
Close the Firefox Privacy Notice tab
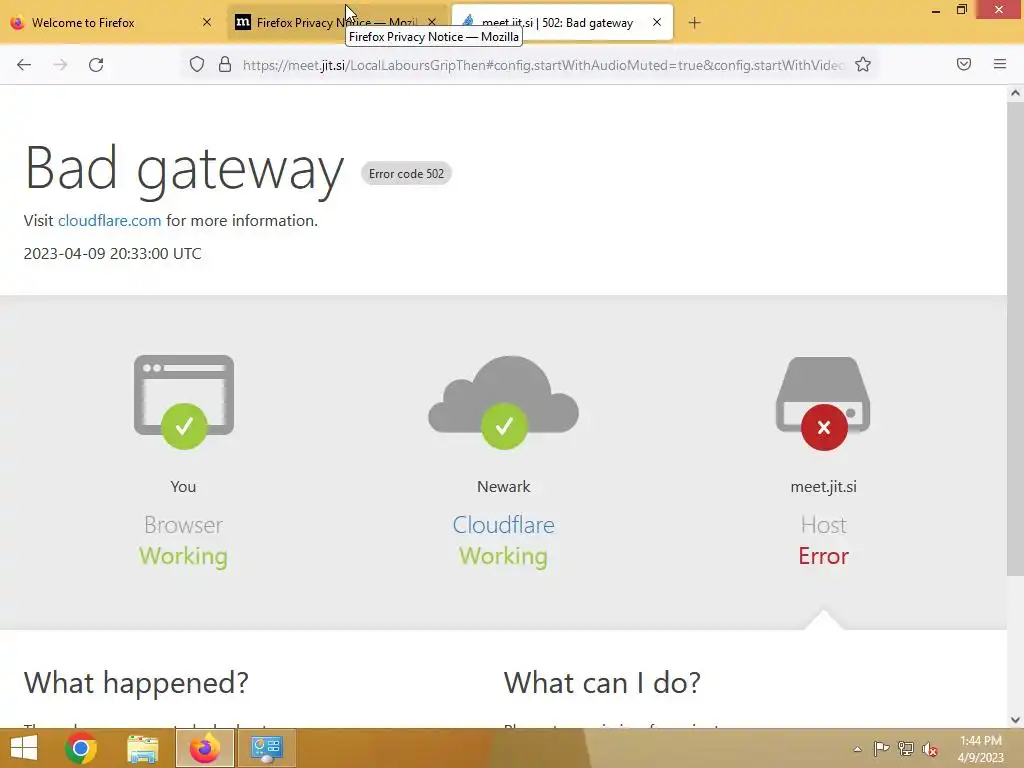(x=432, y=22)
